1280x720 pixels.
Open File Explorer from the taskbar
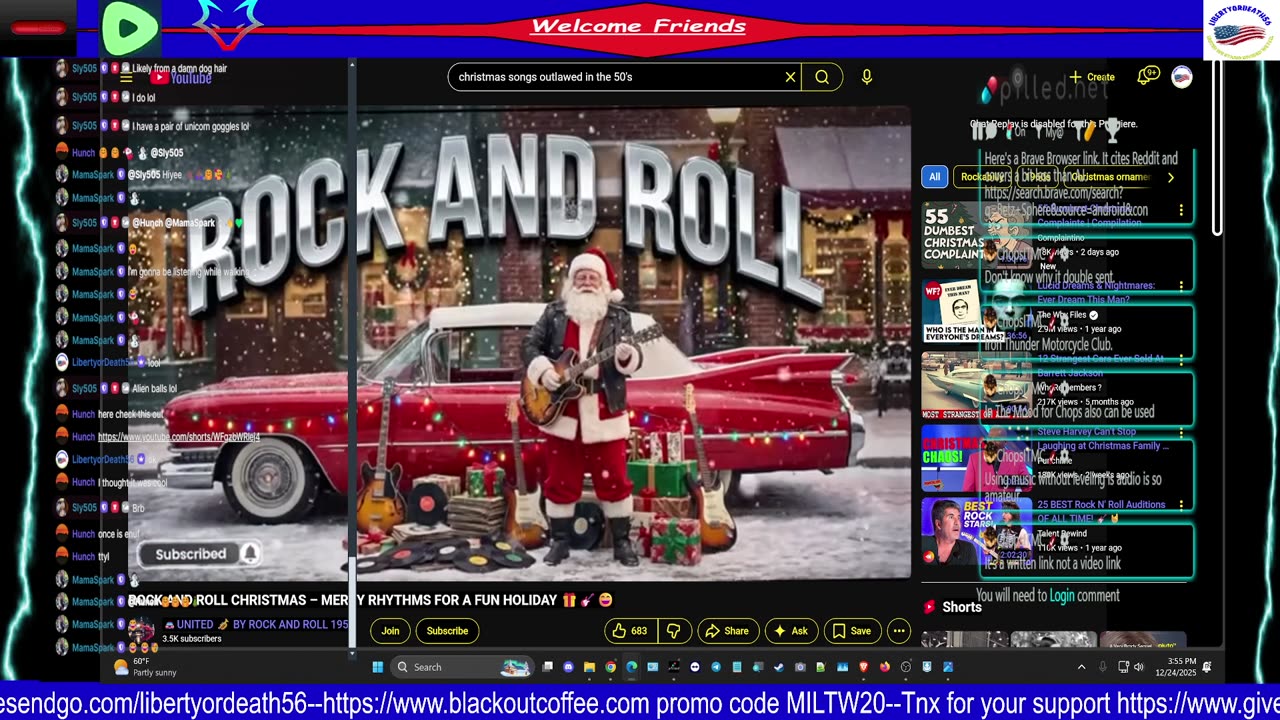589,667
